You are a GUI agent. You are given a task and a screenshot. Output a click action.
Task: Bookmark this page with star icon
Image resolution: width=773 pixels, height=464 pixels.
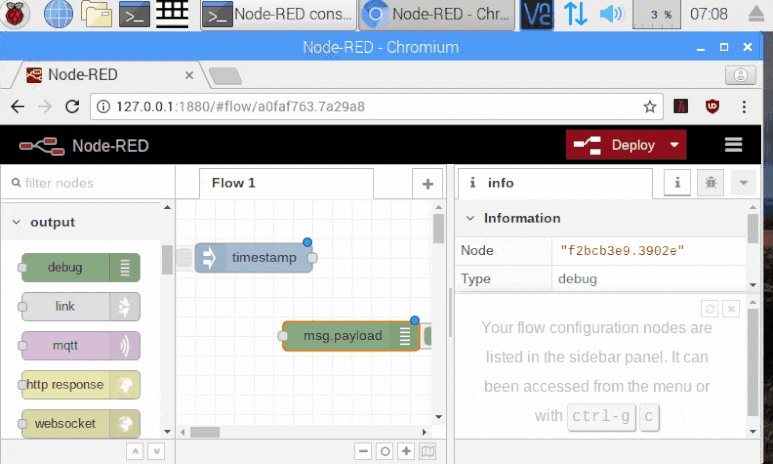tap(650, 106)
